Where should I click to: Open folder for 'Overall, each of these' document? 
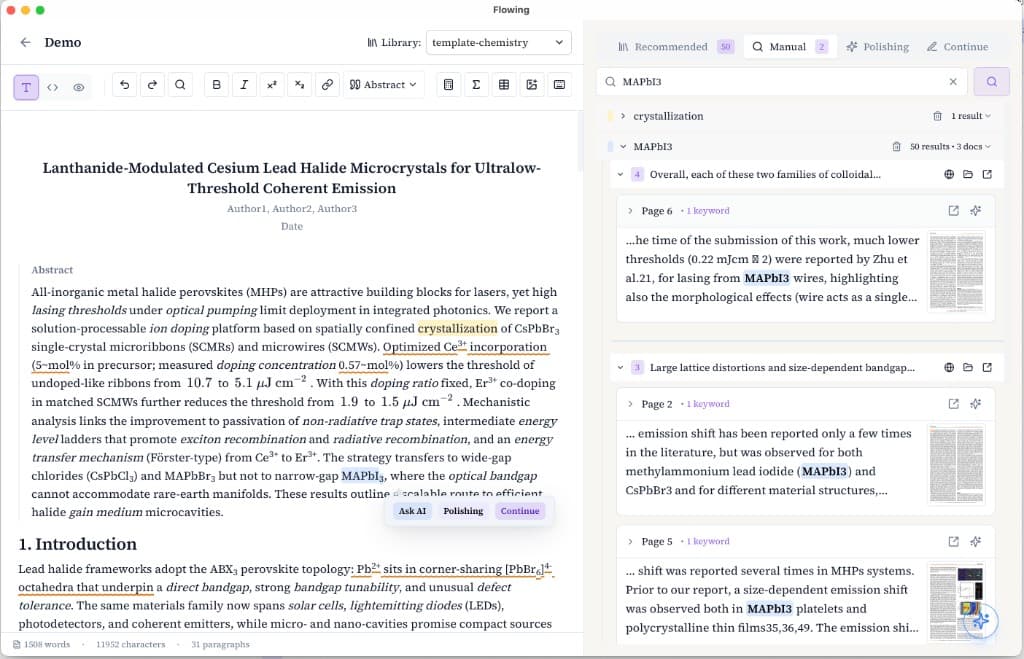pos(968,174)
